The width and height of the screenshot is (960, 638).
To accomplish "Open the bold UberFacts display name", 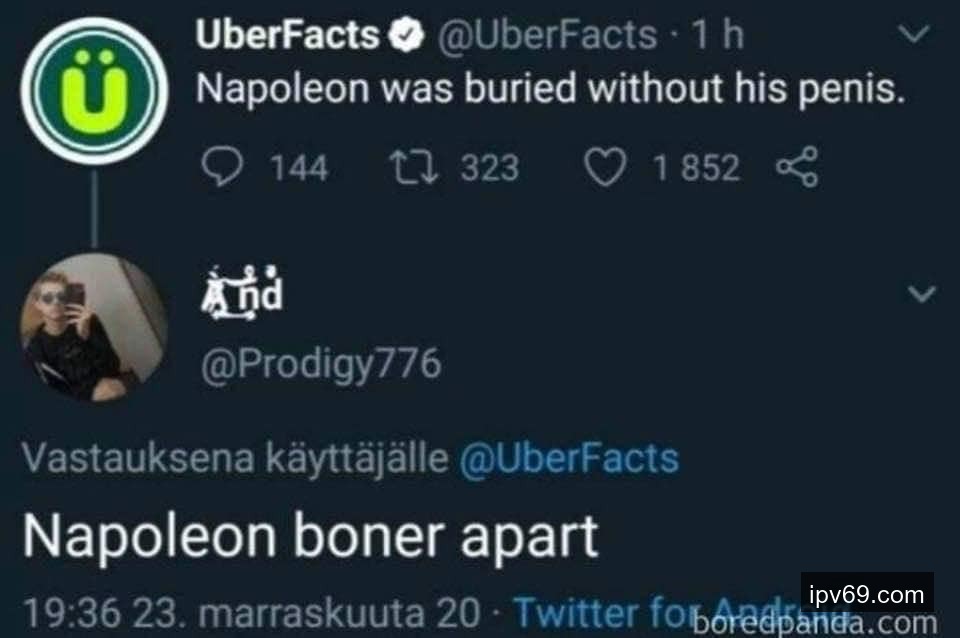I will pyautogui.click(x=287, y=36).
